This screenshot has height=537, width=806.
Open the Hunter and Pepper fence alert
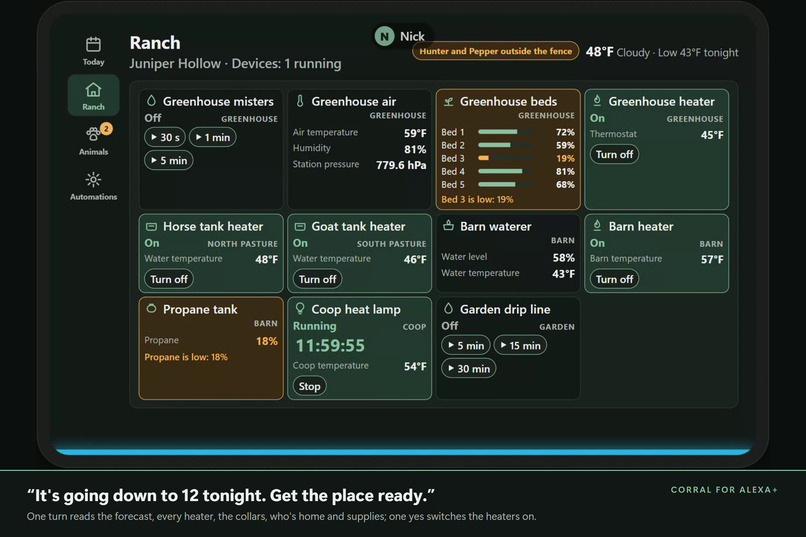pos(496,51)
